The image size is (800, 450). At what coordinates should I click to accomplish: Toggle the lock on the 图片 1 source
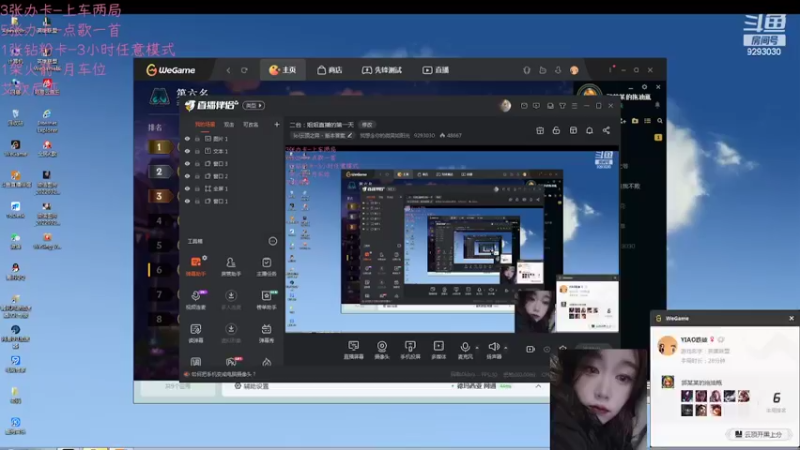pyautogui.click(x=197, y=139)
